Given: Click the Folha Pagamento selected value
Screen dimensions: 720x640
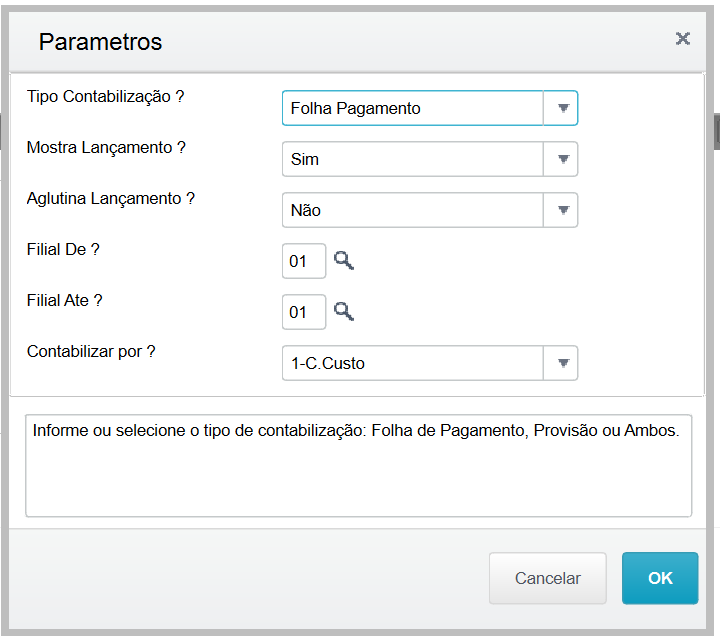Looking at the screenshot, I should (355, 108).
